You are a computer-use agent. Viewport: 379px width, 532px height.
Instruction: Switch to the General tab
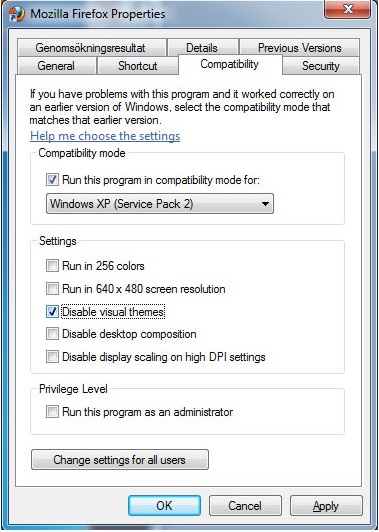coord(56,65)
